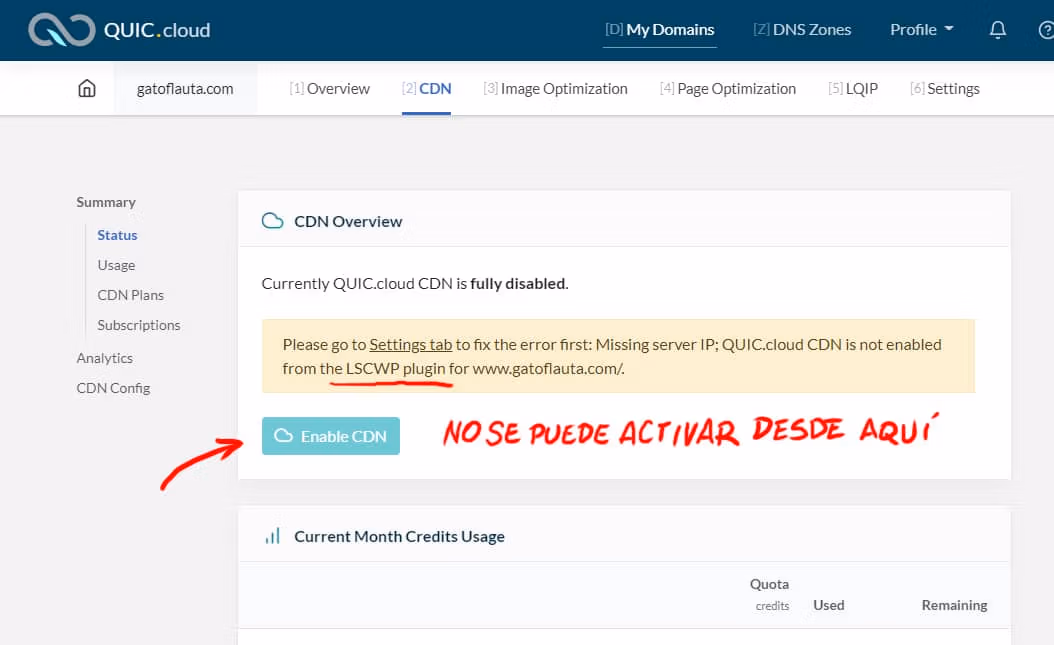Open the Profile dropdown
Viewport: 1054px width, 645px height.
pos(922,30)
